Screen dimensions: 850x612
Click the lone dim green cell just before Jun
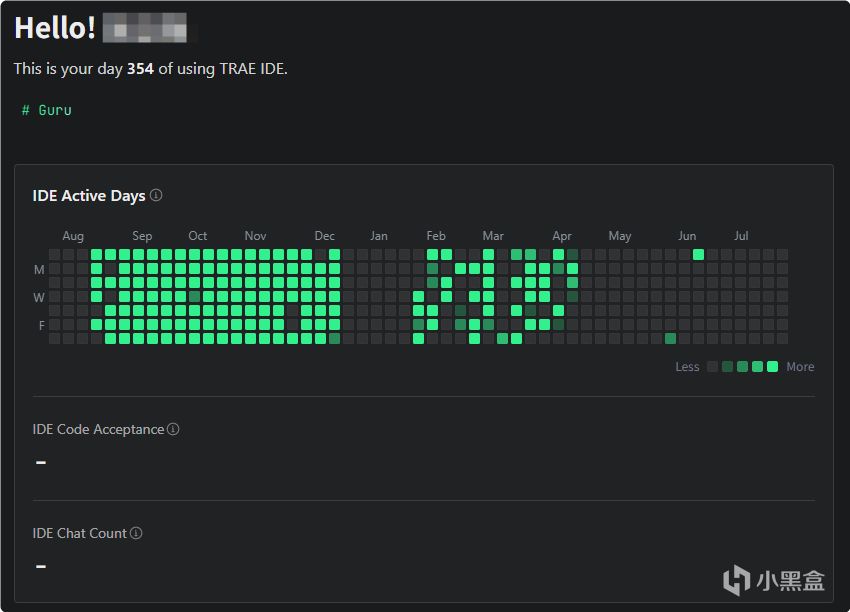[x=670, y=338]
